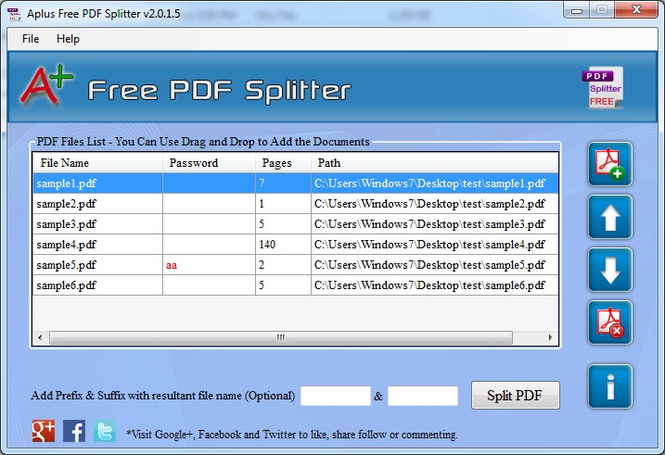Click the empty password cell for sample2.pdf
The width and height of the screenshot is (665, 455).
tap(209, 204)
